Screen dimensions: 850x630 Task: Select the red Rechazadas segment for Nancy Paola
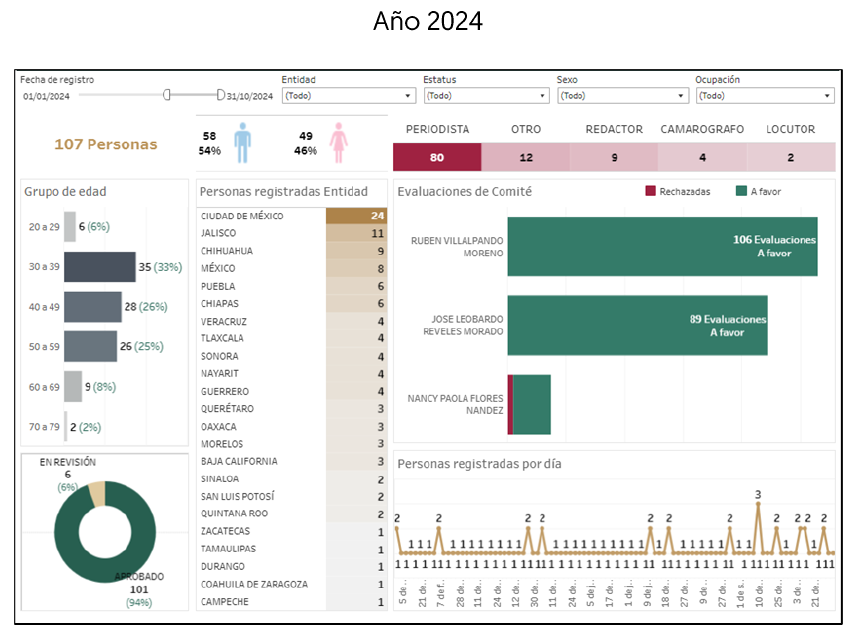point(510,405)
